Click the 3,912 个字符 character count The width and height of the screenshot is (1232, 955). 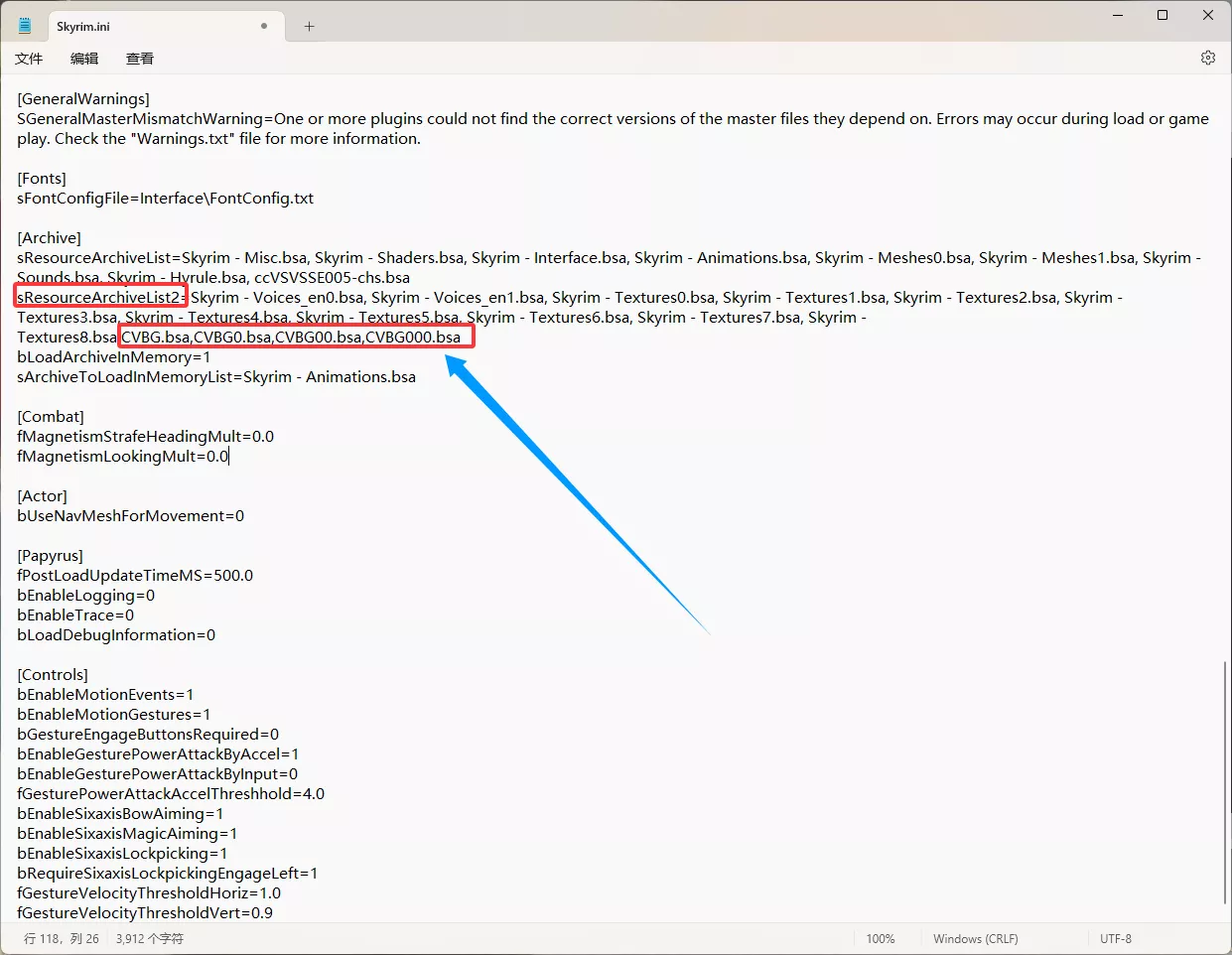149,938
